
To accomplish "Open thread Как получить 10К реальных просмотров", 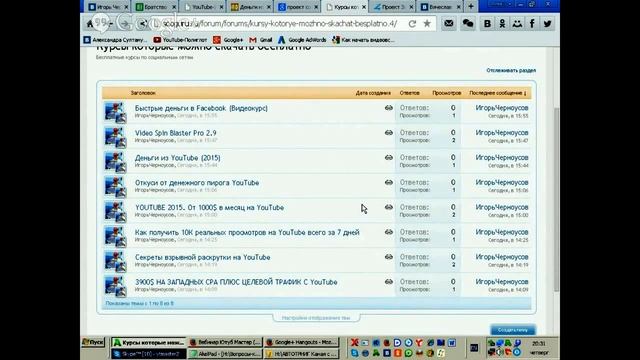I will 247,232.
